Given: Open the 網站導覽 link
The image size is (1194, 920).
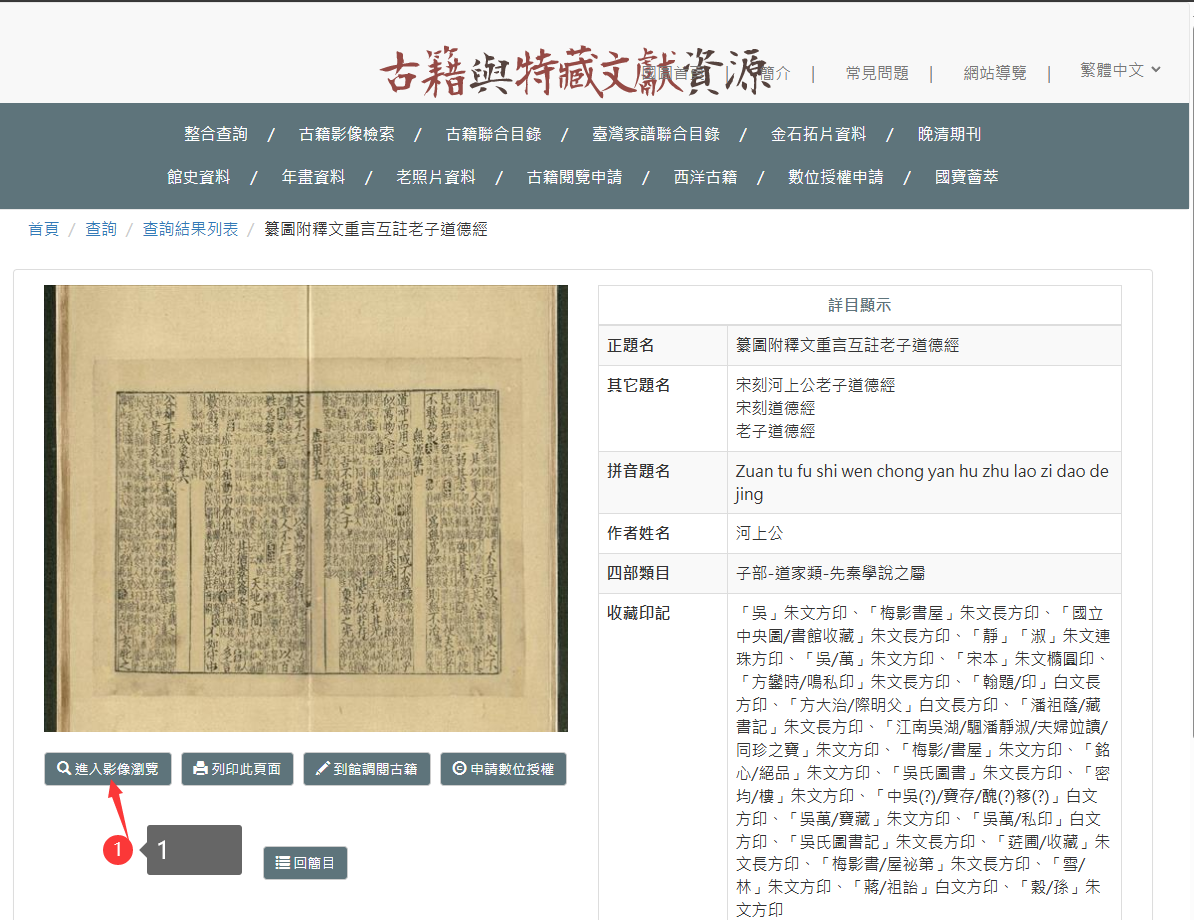Looking at the screenshot, I should 994,73.
